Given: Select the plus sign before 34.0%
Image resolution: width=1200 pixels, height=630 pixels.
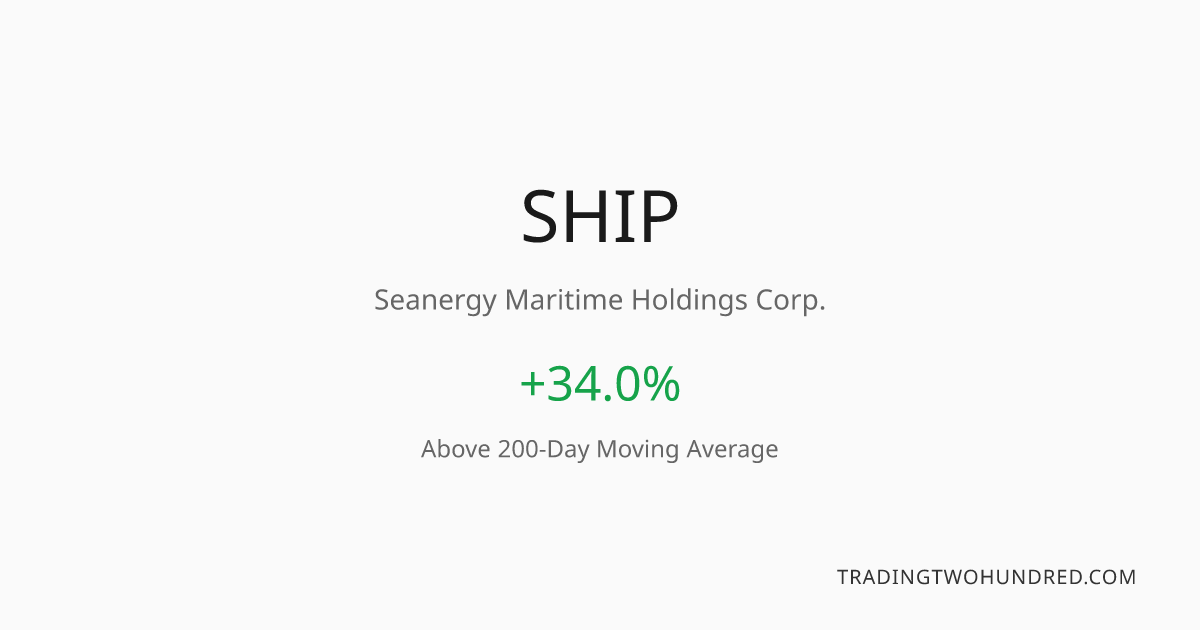Looking at the screenshot, I should click(x=531, y=386).
